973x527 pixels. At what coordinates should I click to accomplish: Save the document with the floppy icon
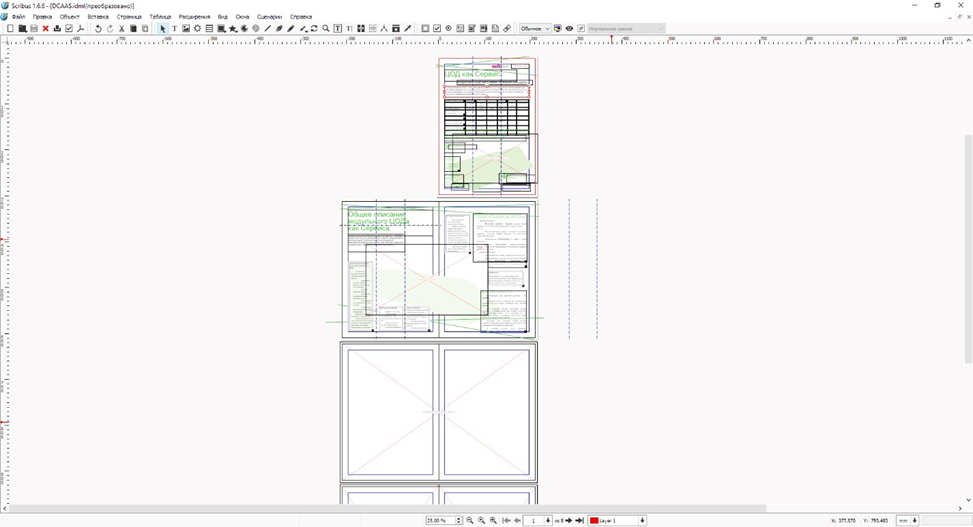click(34, 29)
